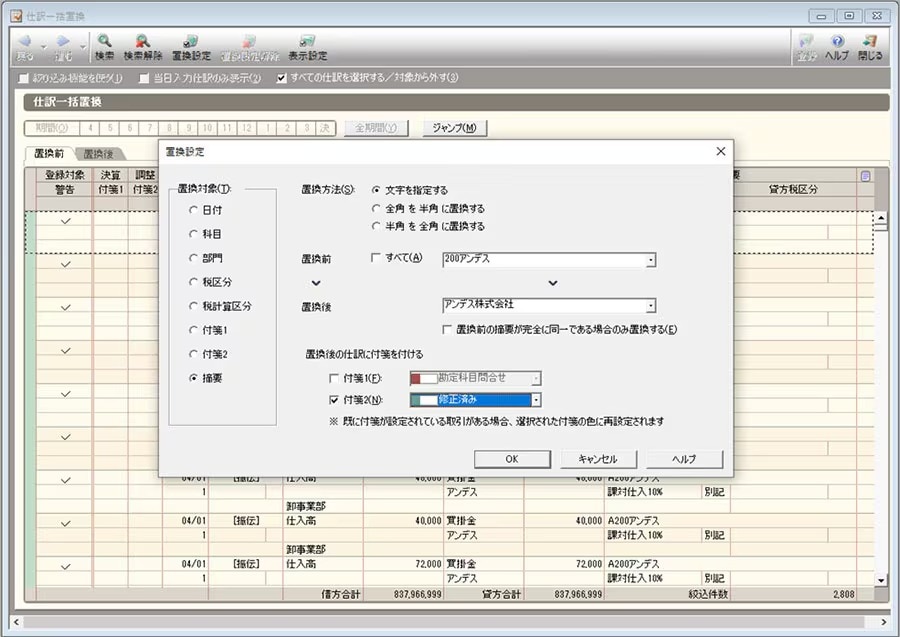Select the 税区分 radio button
Screen dimensions: 900x637
(x=193, y=282)
